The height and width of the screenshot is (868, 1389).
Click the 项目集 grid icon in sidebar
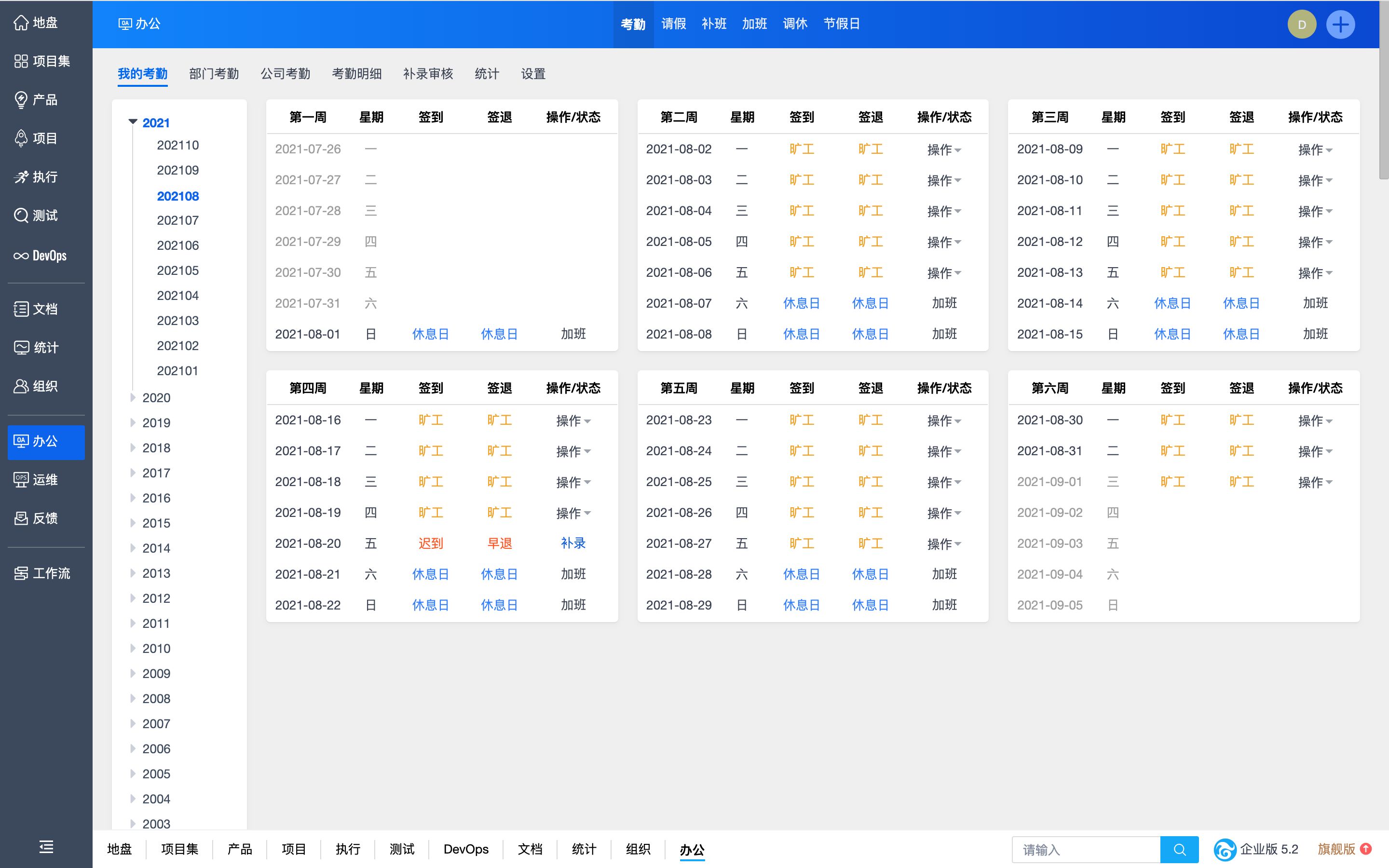[x=21, y=61]
